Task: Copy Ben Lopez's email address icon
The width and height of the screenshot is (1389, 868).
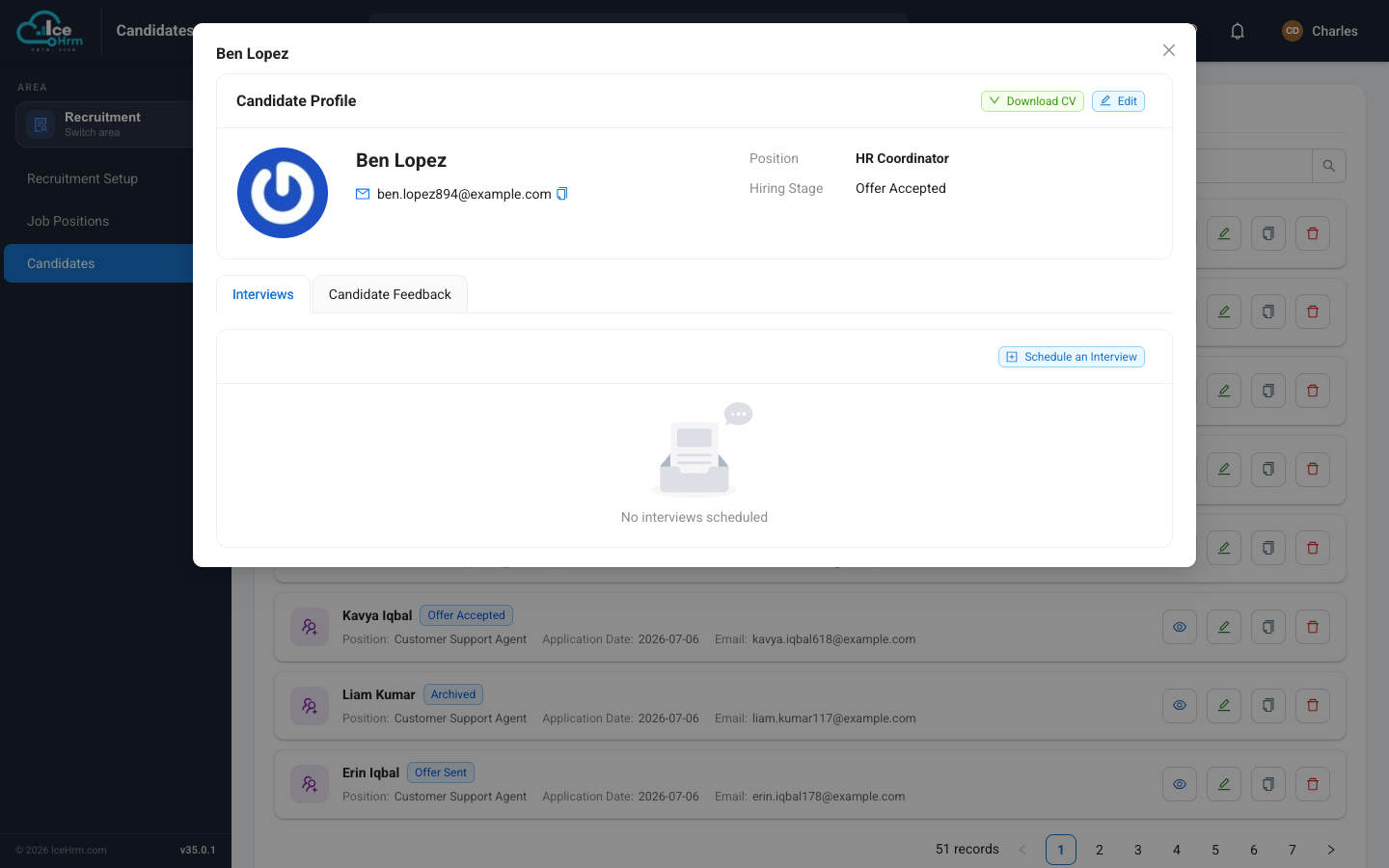Action: (562, 194)
